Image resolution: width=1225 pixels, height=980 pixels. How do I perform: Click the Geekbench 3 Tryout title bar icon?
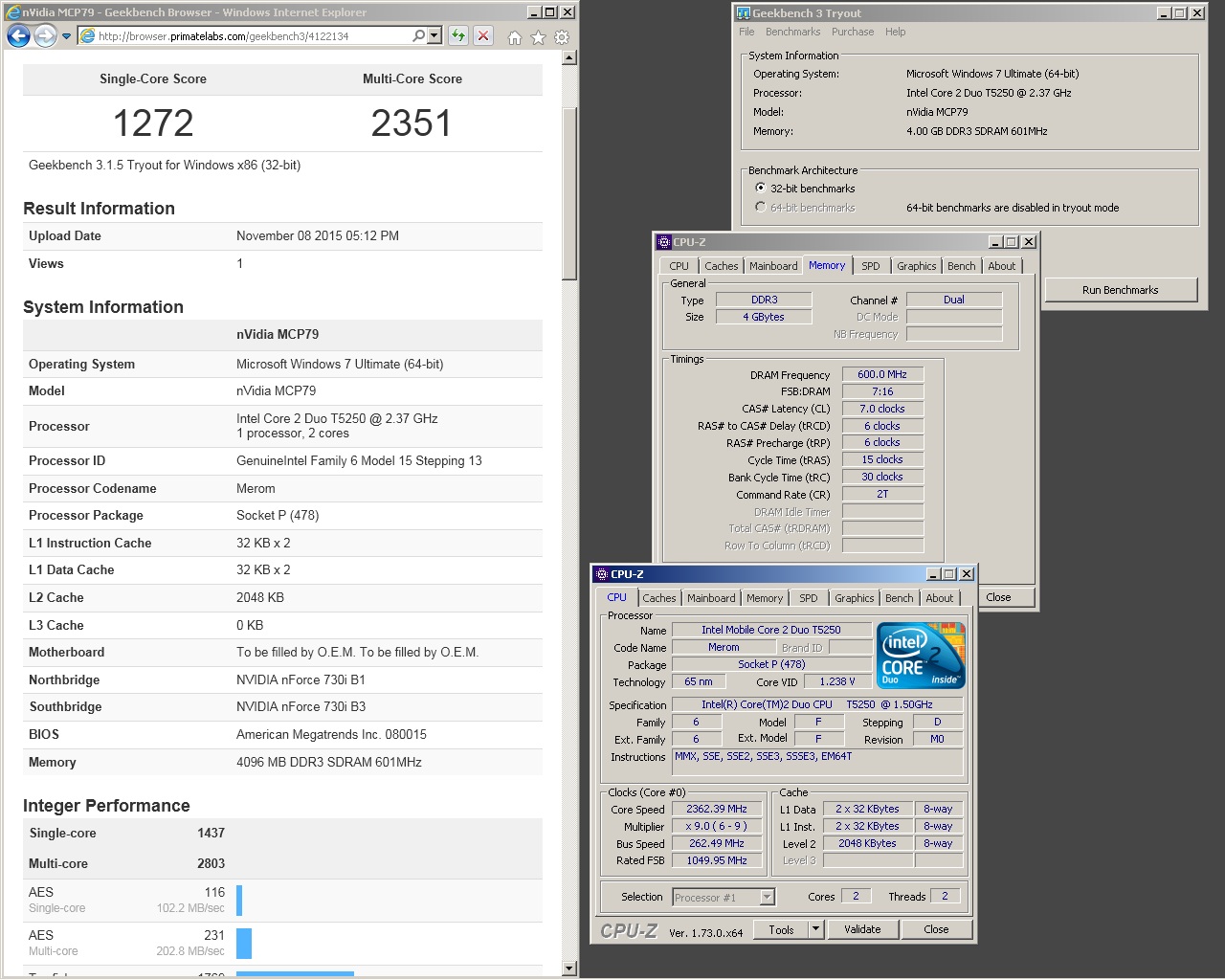(744, 13)
